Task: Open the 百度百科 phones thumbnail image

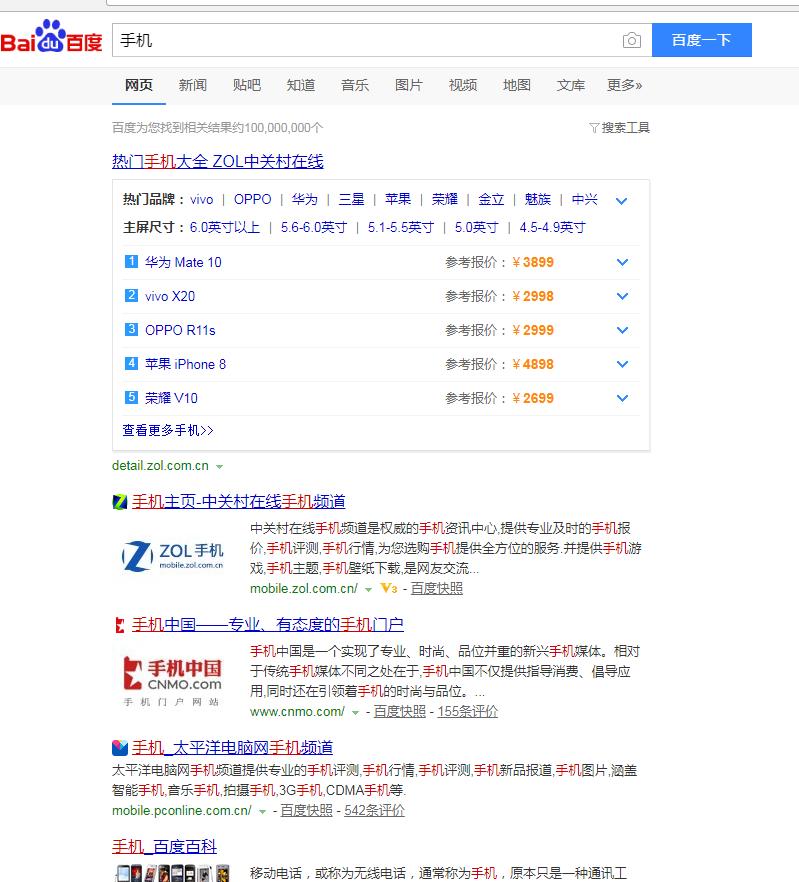Action: point(172,873)
